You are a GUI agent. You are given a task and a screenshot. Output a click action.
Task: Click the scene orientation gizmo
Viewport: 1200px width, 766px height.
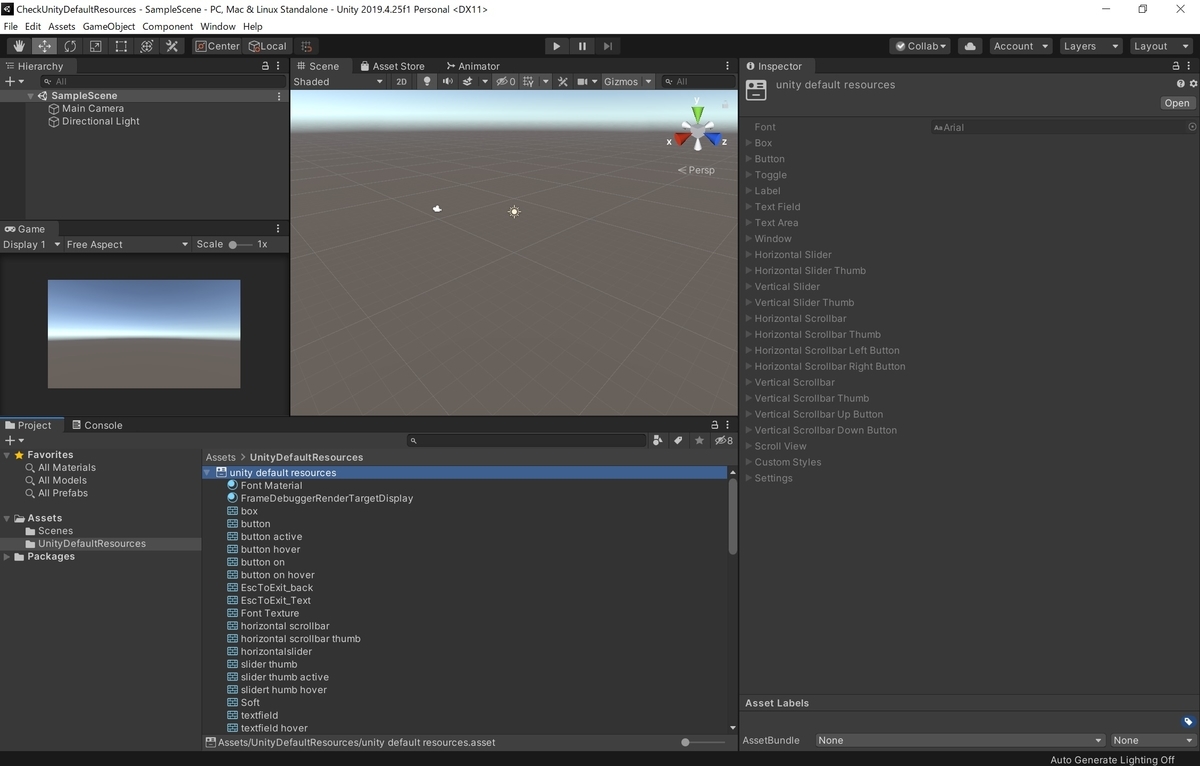click(697, 132)
